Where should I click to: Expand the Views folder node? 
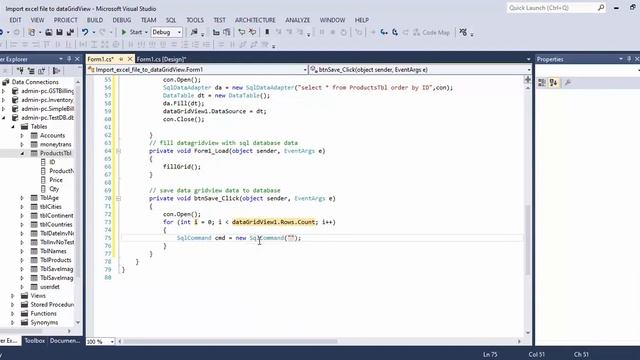coord(13,296)
